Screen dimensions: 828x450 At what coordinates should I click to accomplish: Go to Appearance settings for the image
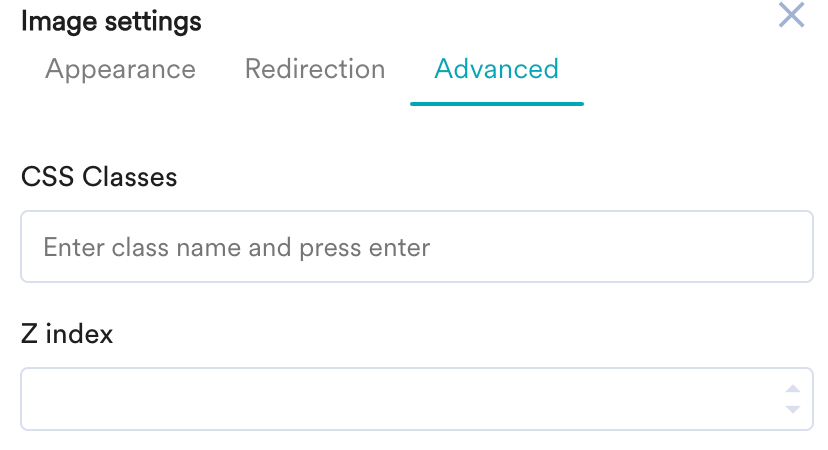[120, 69]
